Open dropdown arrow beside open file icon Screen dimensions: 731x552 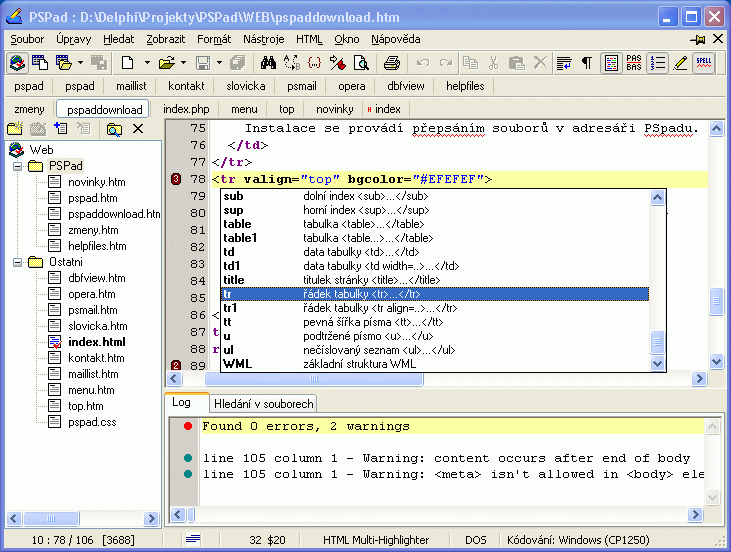183,62
